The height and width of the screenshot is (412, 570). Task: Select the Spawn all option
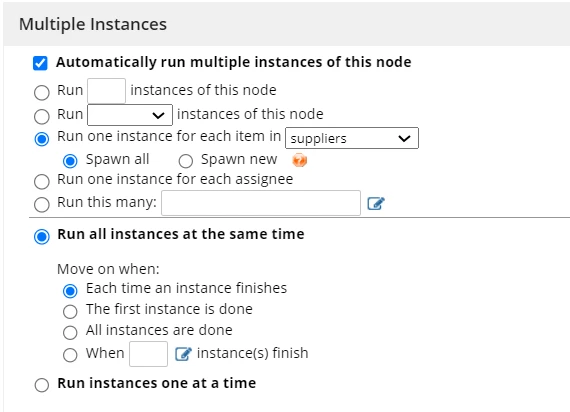[x=70, y=161]
